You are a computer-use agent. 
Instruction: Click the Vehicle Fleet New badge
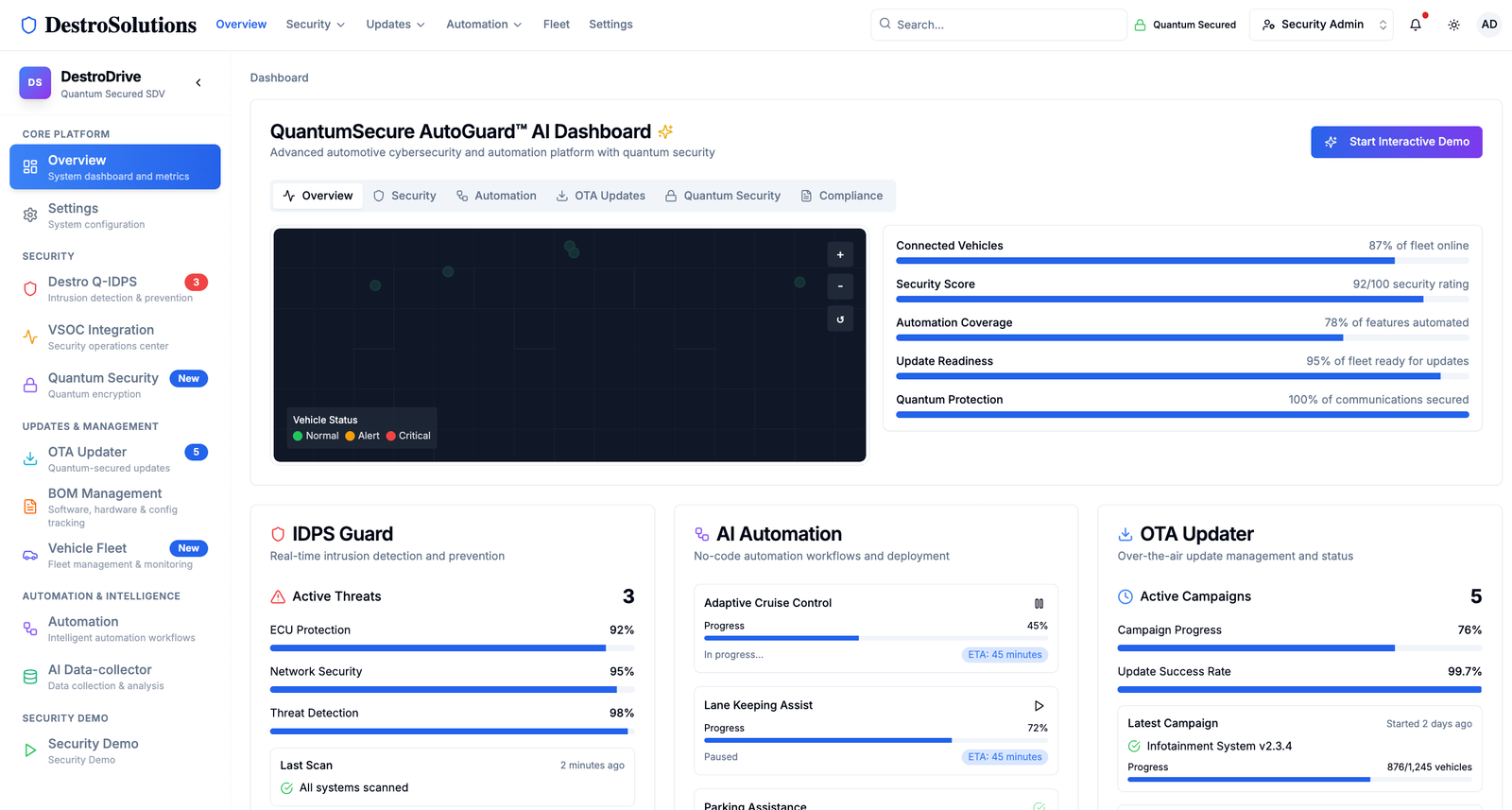click(189, 548)
